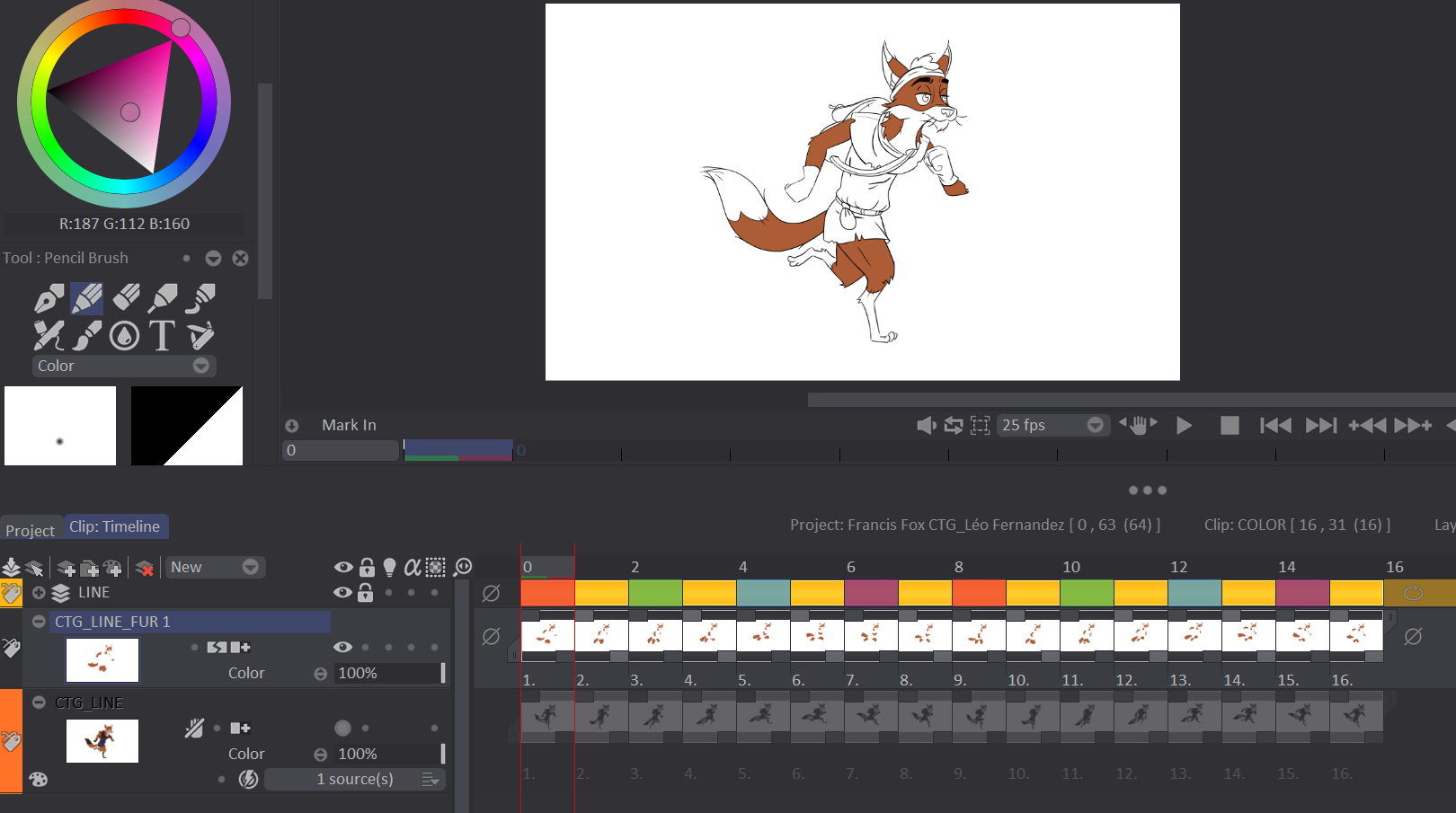
Task: Switch to the Clip: Timeline tab
Action: pos(115,526)
